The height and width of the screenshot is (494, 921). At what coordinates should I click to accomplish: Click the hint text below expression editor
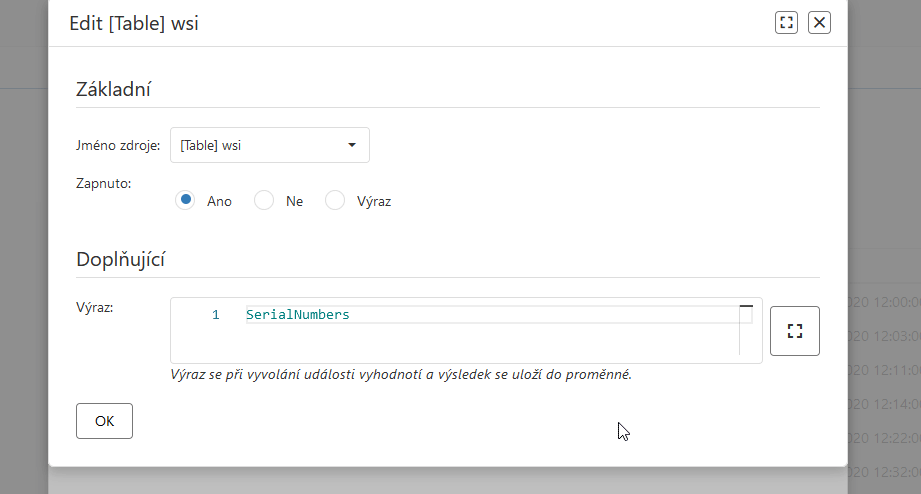(401, 375)
